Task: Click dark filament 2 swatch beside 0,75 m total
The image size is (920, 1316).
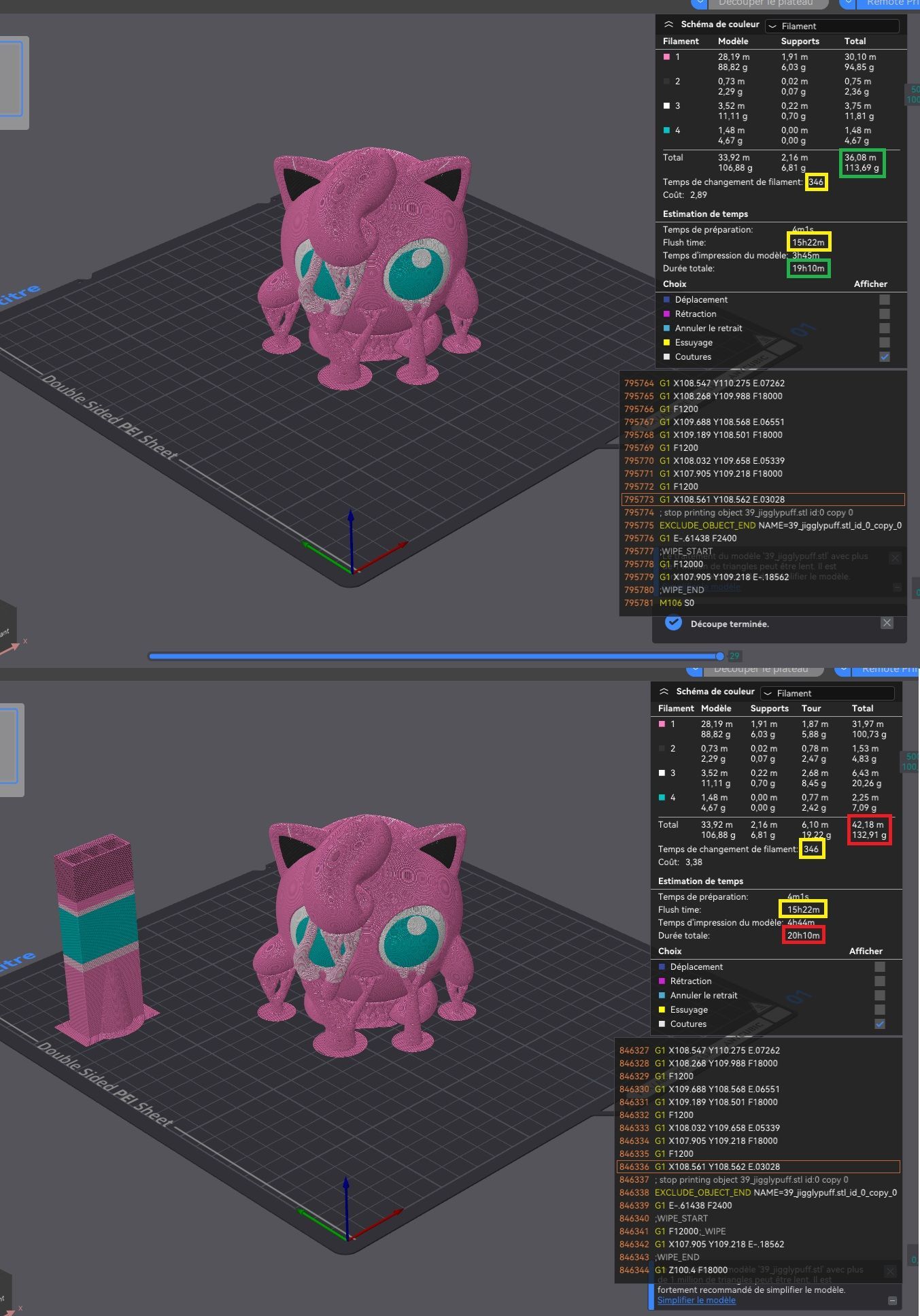Action: click(667, 82)
